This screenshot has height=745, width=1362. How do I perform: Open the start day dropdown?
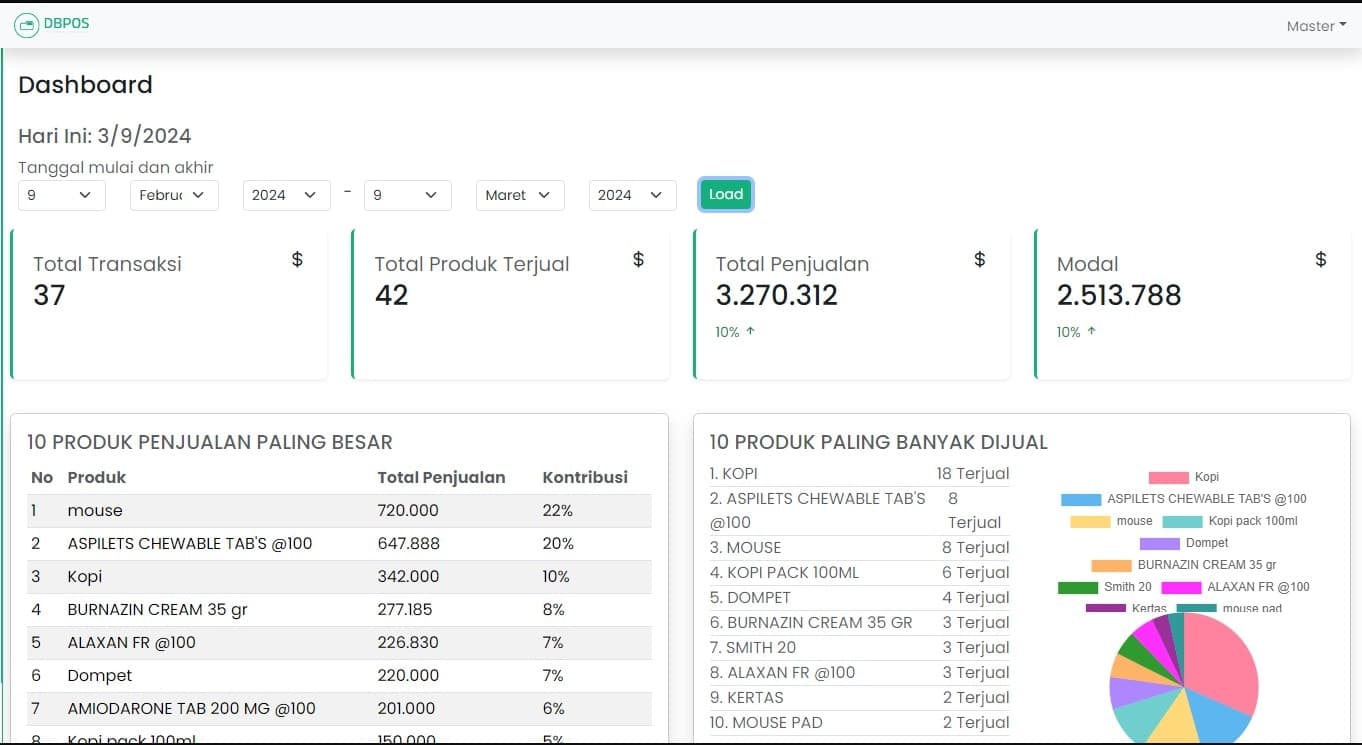[61, 195]
